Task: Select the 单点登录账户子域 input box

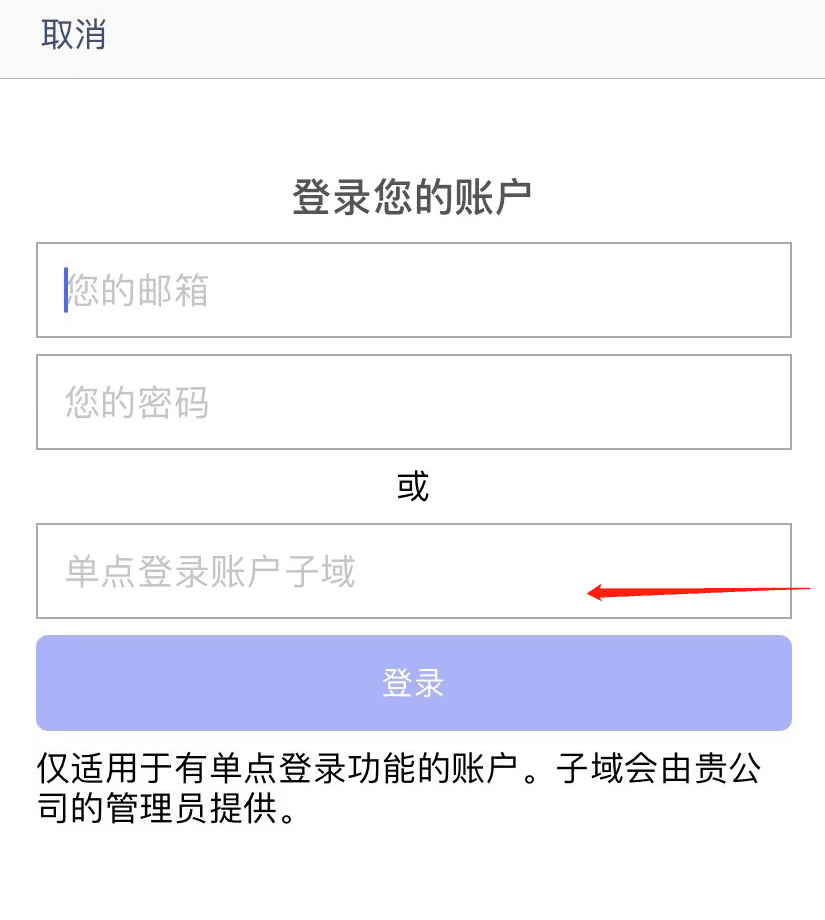Action: 413,571
